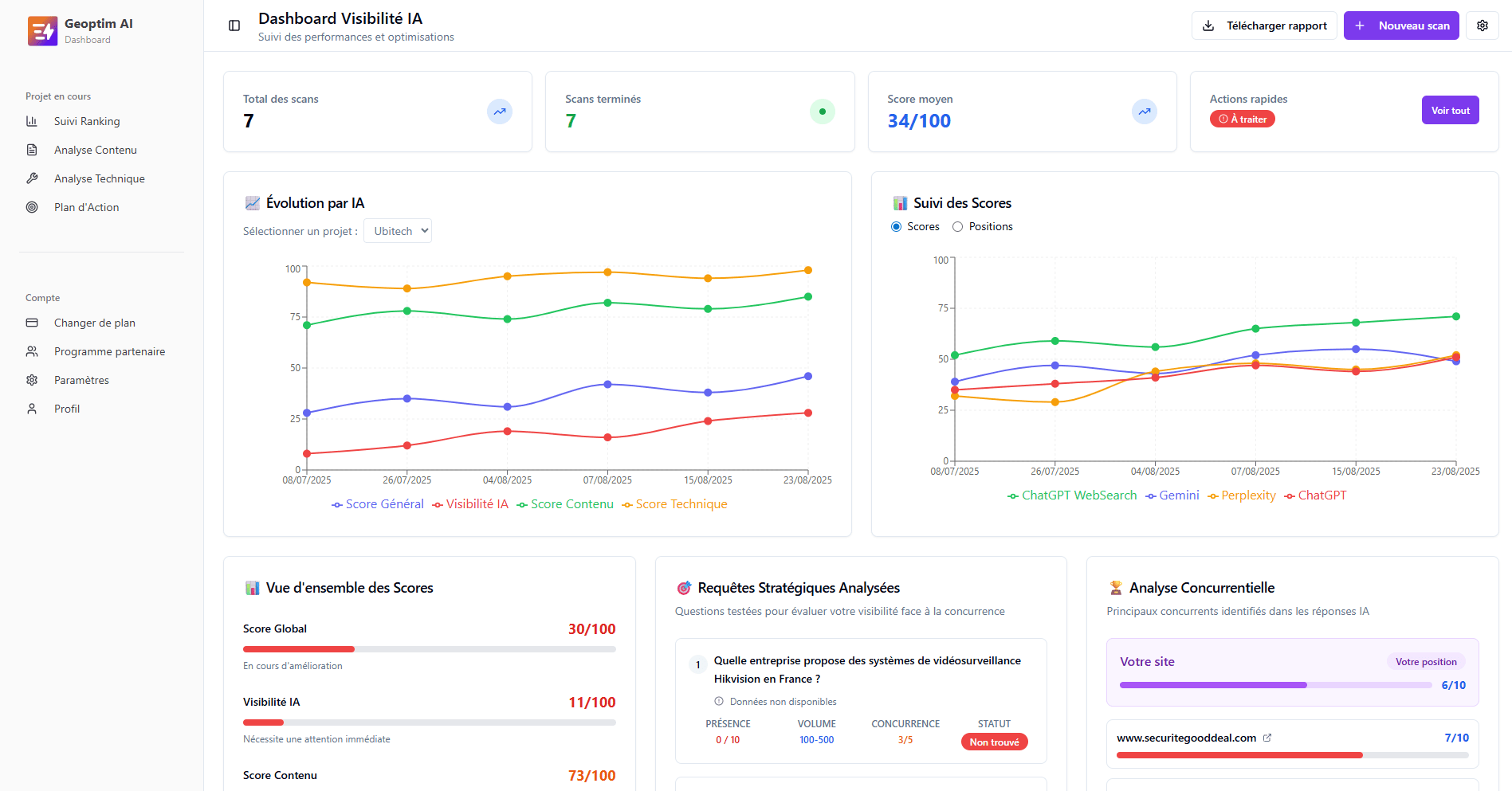This screenshot has height=791, width=1512.
Task: Toggle Visibilité IA legend series
Action: pos(470,504)
